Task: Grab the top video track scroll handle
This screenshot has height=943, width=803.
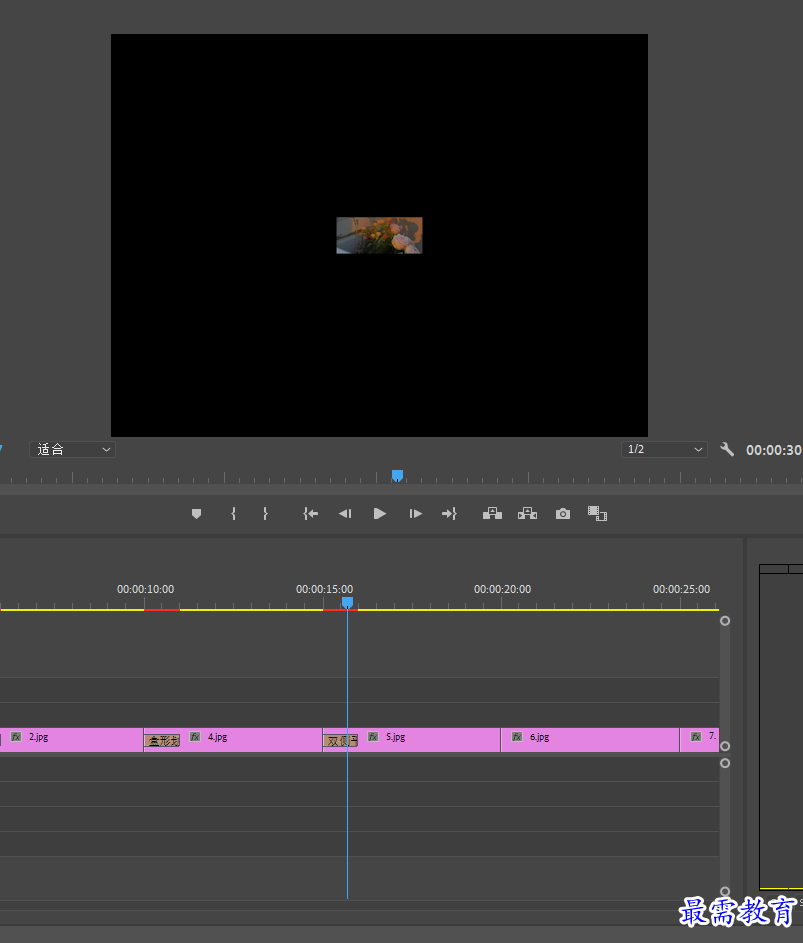Action: [x=725, y=621]
